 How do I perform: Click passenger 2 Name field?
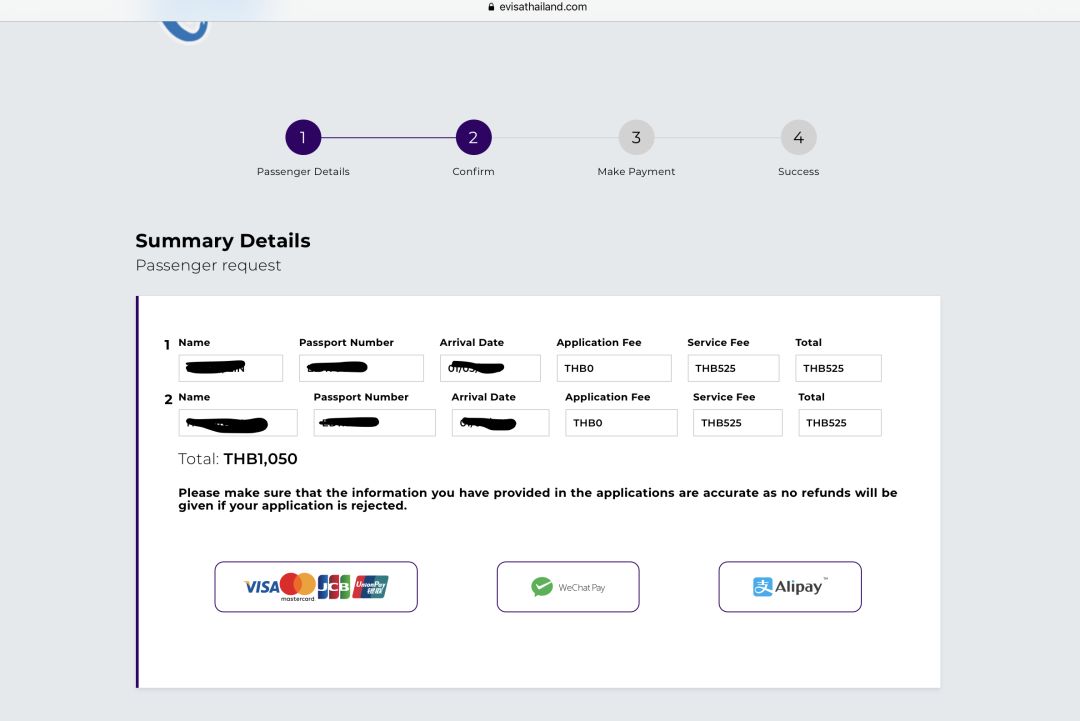pyautogui.click(x=238, y=423)
